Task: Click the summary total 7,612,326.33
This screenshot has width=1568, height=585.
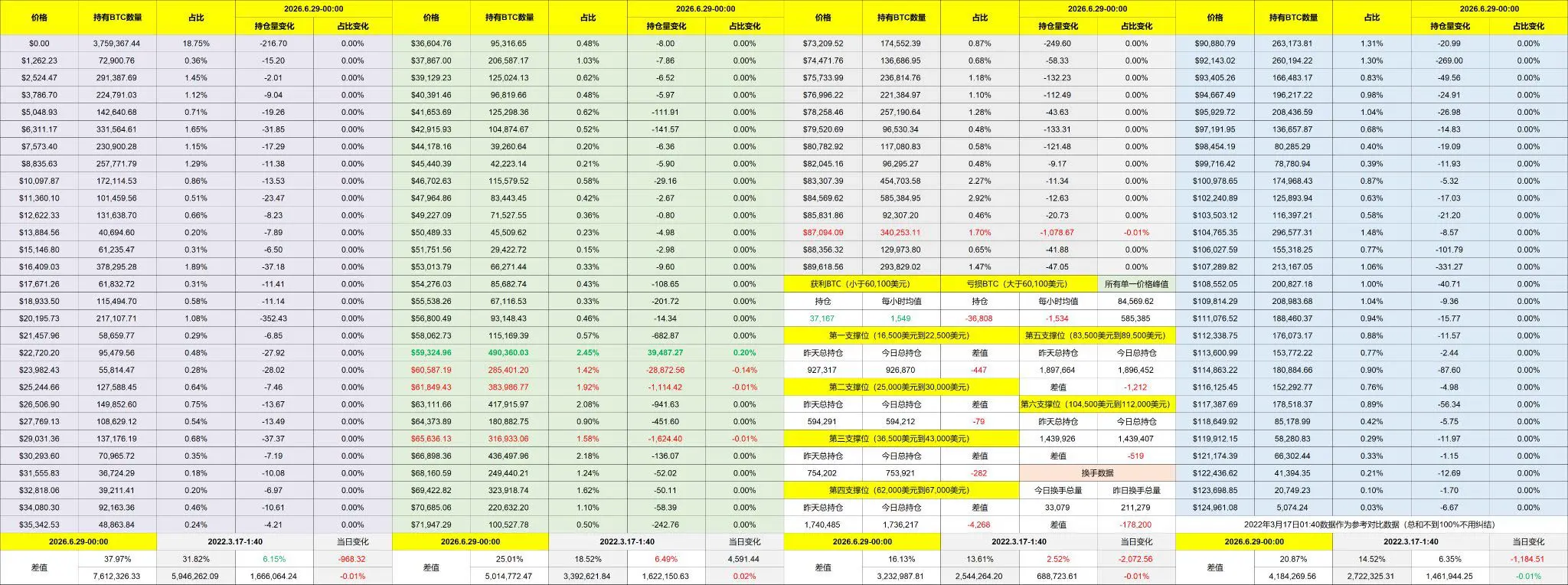Action: point(117,576)
